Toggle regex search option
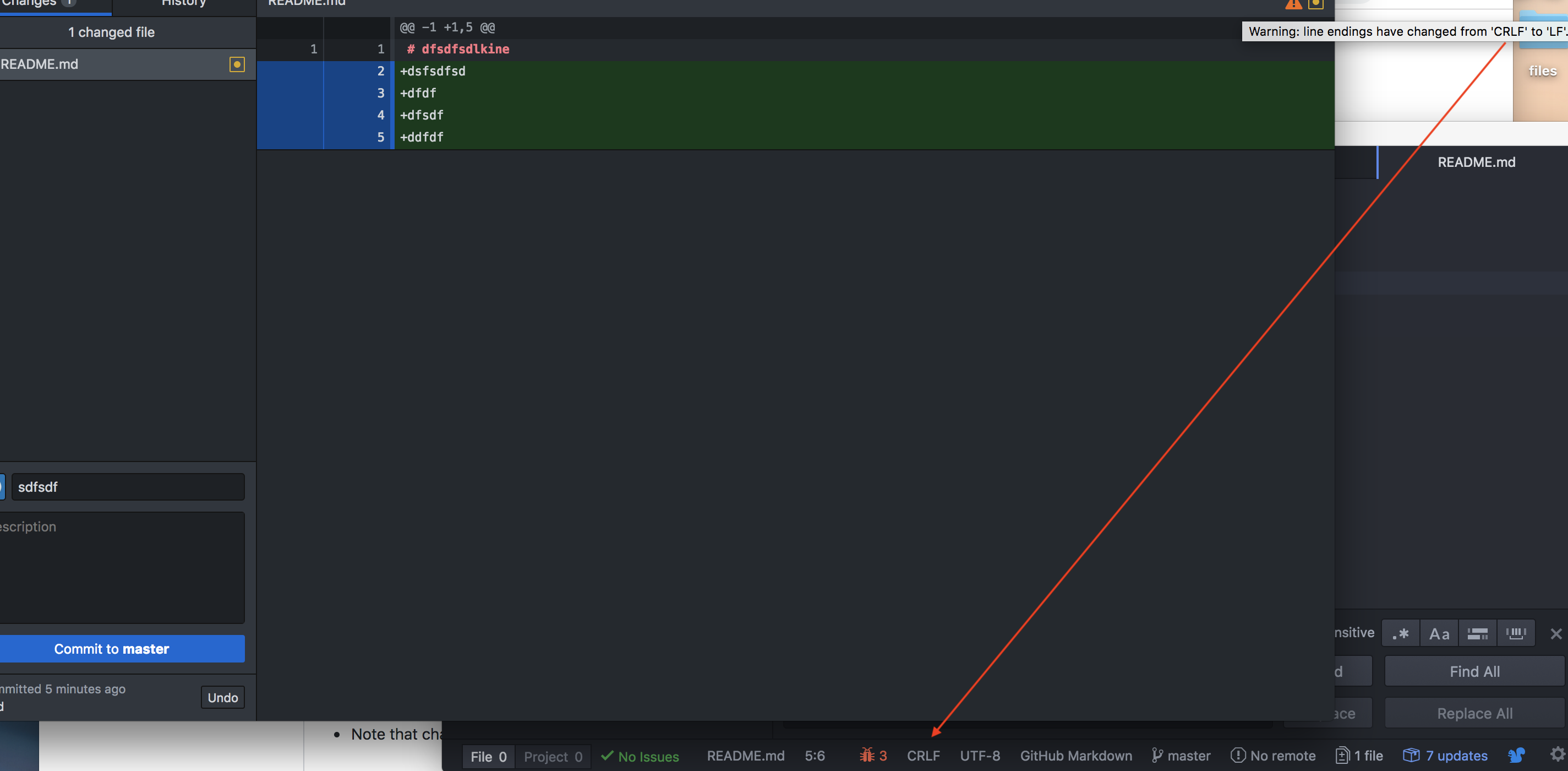The width and height of the screenshot is (1568, 771). 1401,633
